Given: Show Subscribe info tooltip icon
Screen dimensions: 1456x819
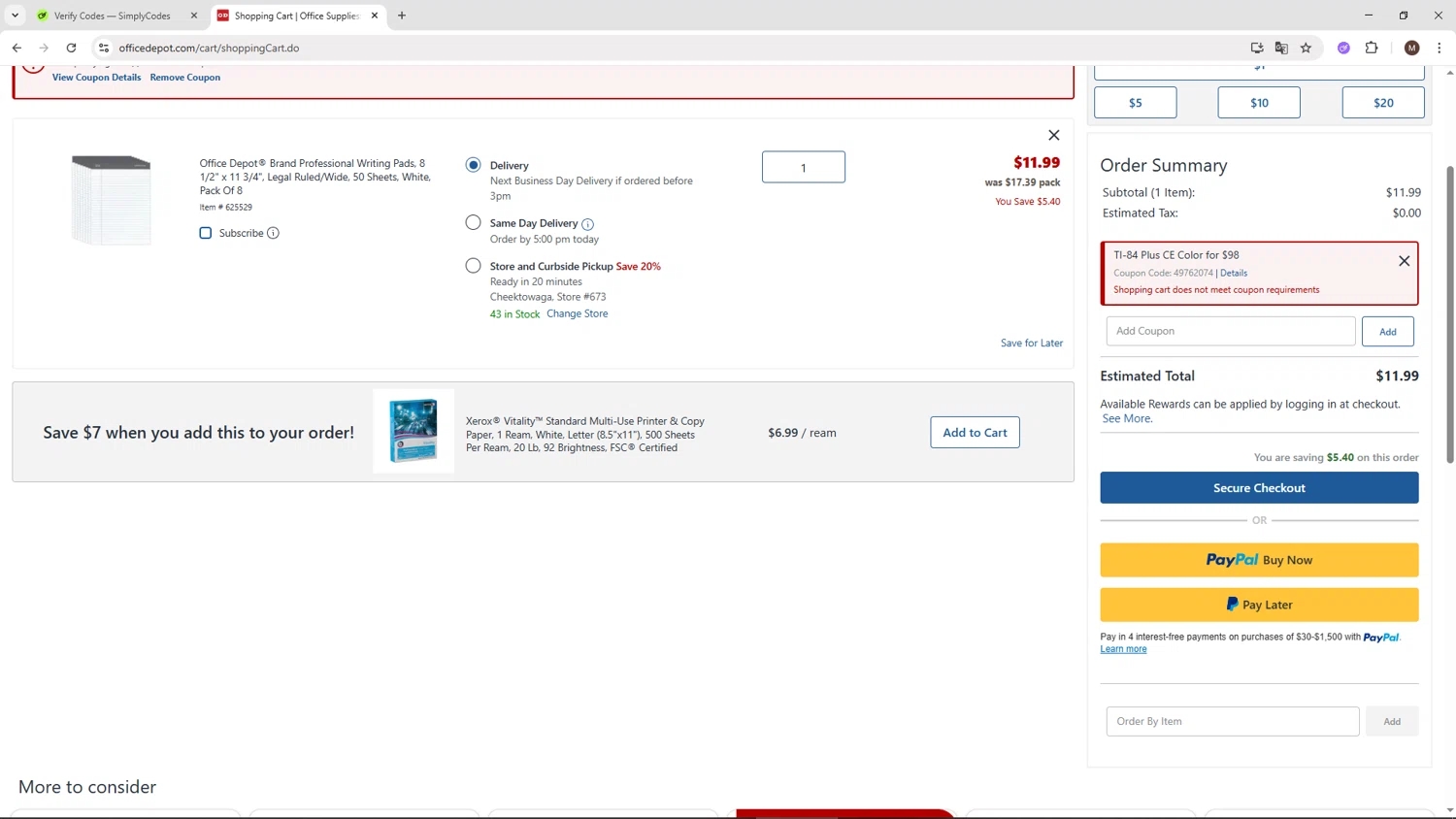Looking at the screenshot, I should click(x=273, y=233).
